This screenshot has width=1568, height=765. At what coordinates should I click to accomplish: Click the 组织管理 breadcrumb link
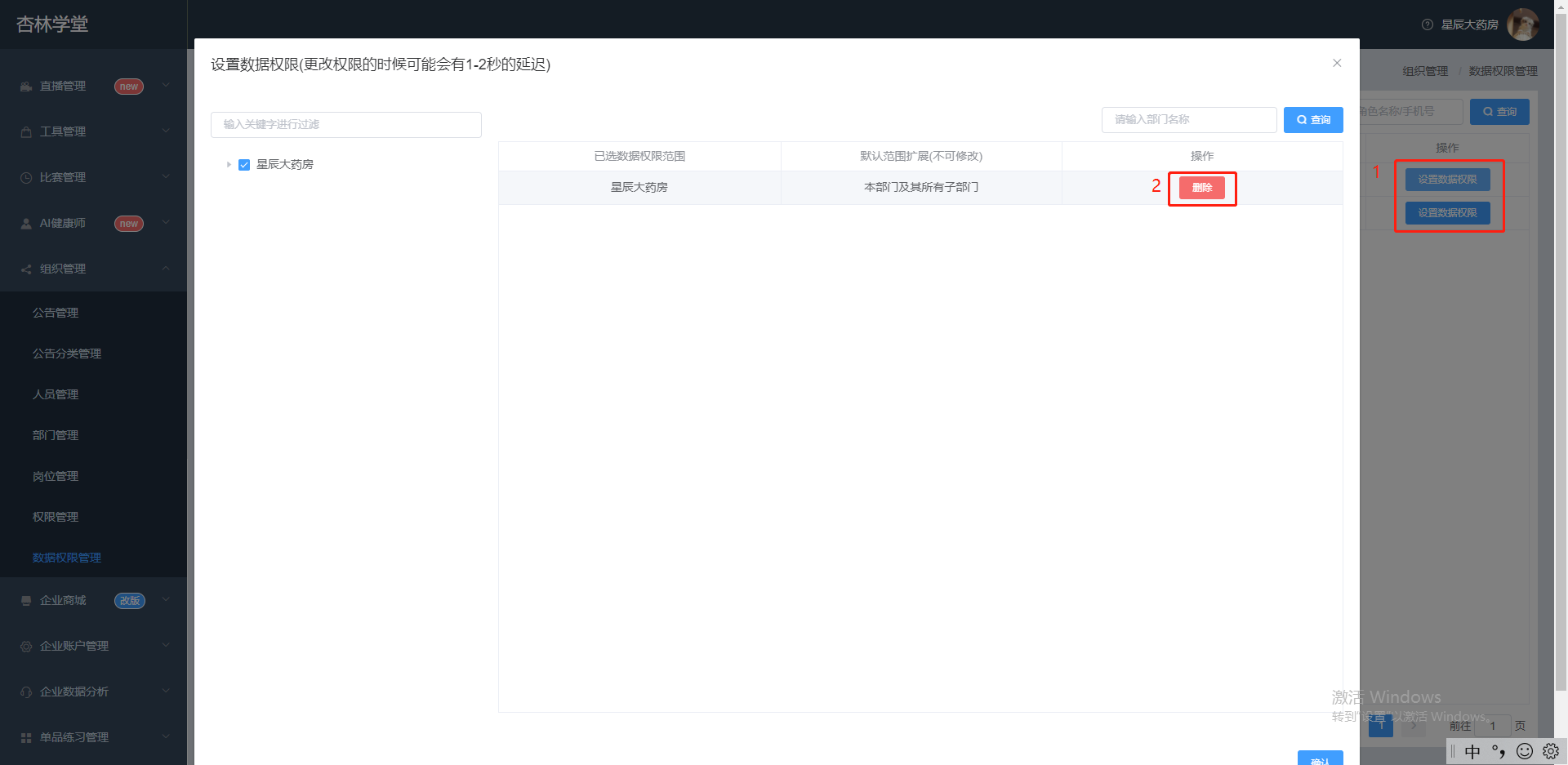(x=1425, y=72)
